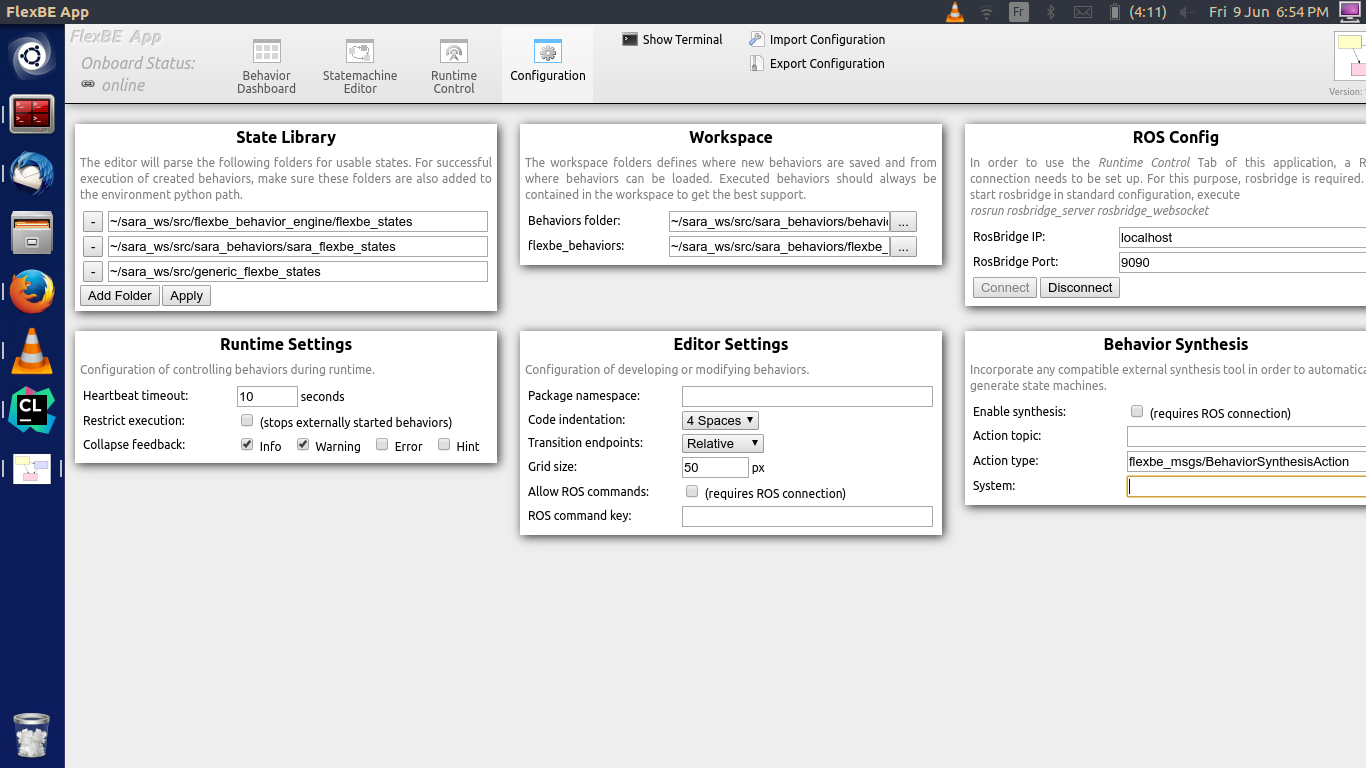Browse for the flexbe_behaviors folder

click(903, 247)
